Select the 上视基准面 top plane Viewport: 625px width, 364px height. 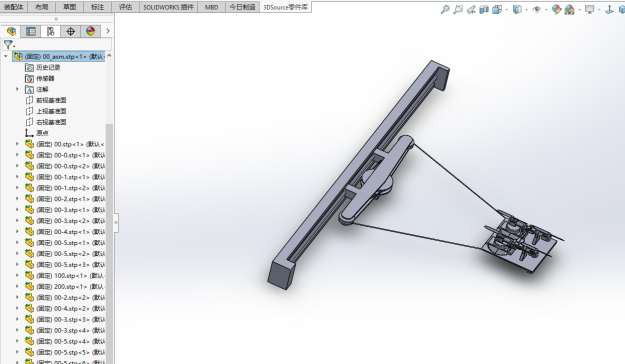pos(51,111)
